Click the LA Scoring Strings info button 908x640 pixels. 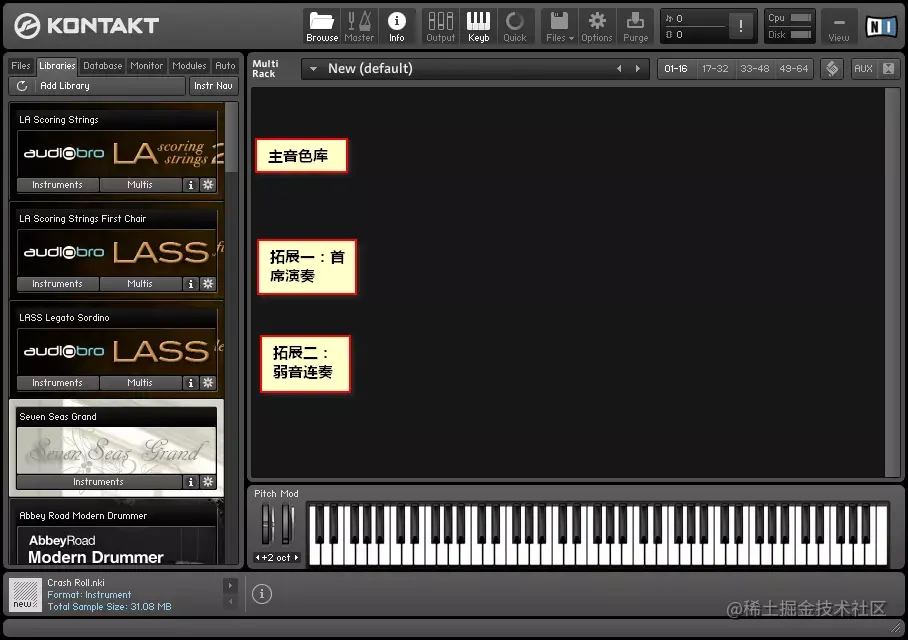[190, 184]
